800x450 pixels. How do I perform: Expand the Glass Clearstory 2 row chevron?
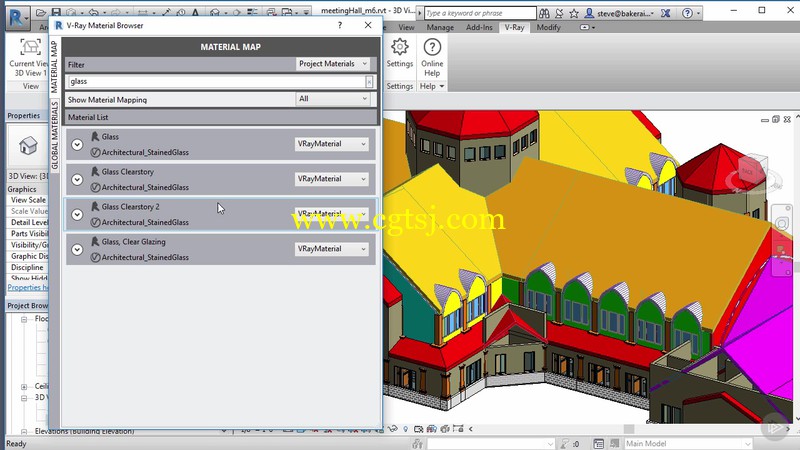click(77, 215)
